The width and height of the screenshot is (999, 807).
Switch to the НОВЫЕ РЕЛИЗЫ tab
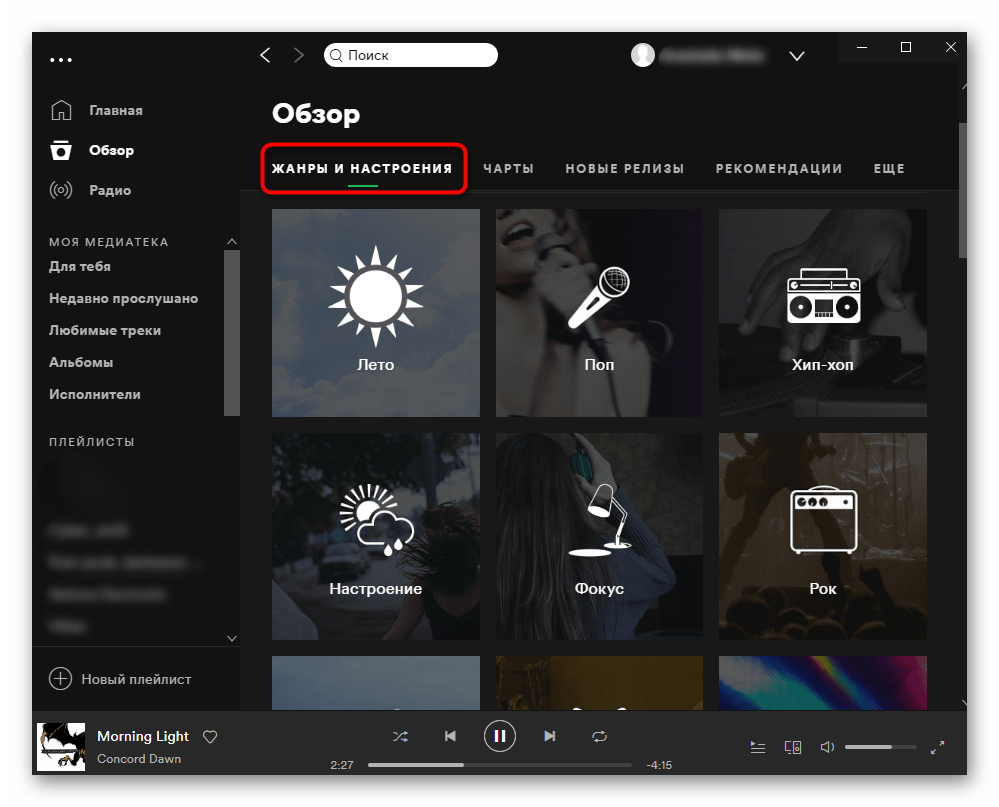[x=625, y=169]
